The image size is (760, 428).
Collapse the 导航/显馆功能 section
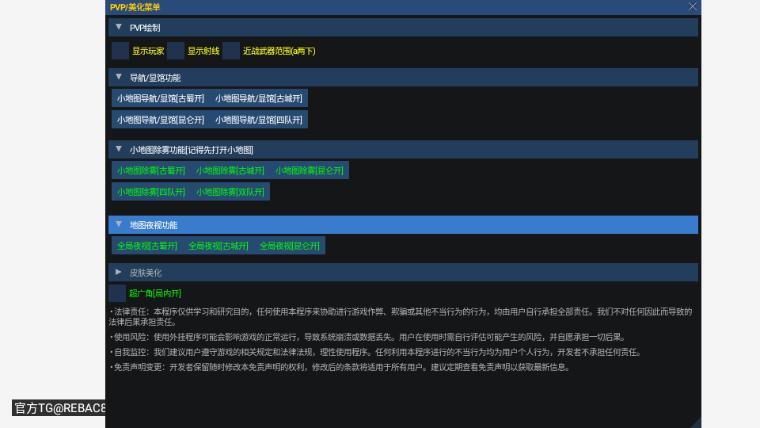tap(119, 77)
